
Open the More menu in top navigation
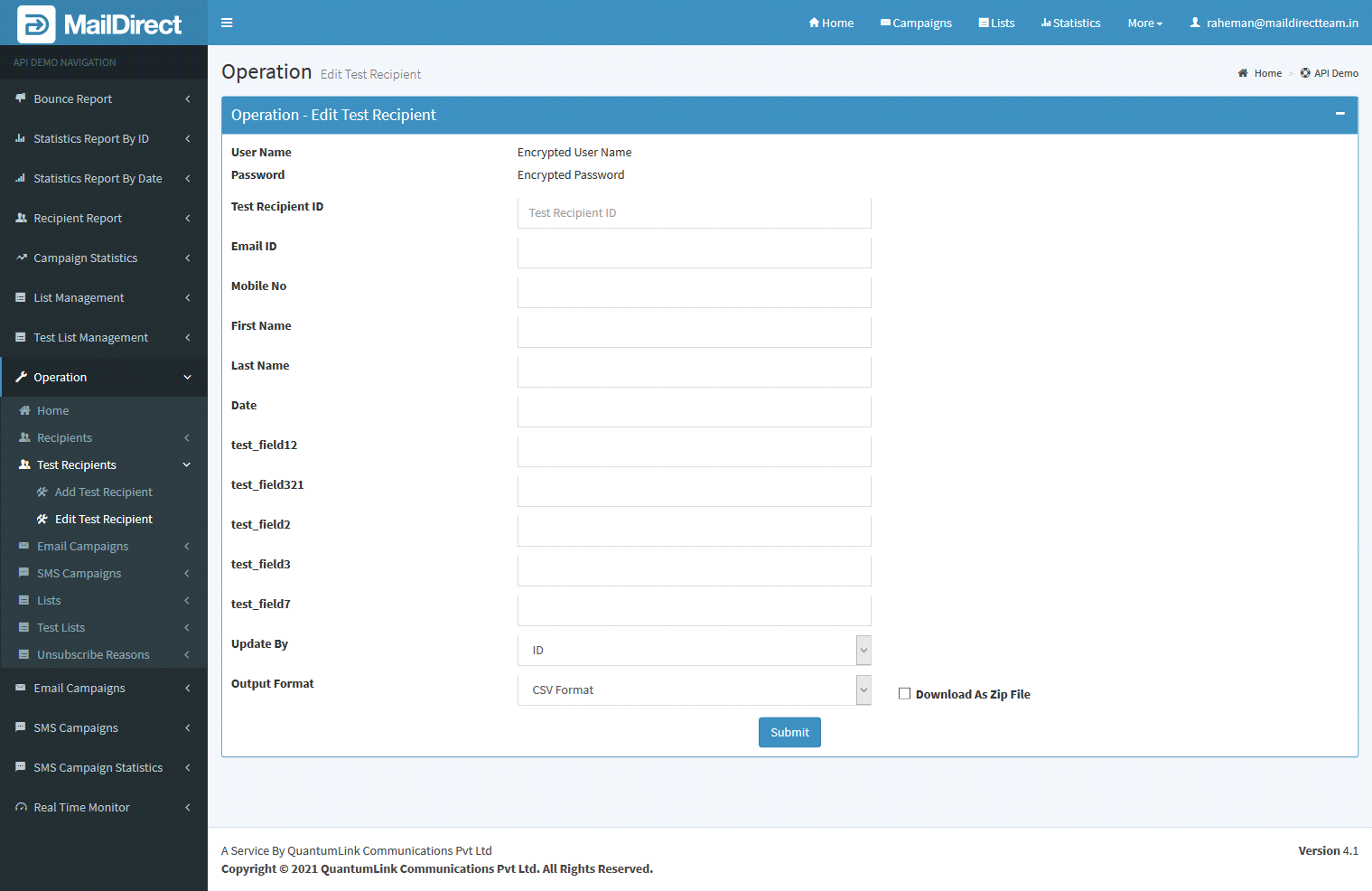pyautogui.click(x=1144, y=23)
